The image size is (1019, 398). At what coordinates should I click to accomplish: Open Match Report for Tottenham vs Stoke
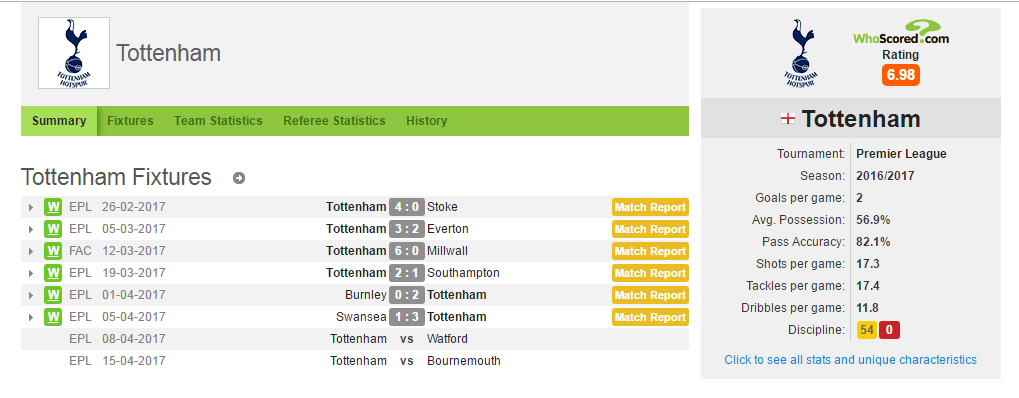650,207
